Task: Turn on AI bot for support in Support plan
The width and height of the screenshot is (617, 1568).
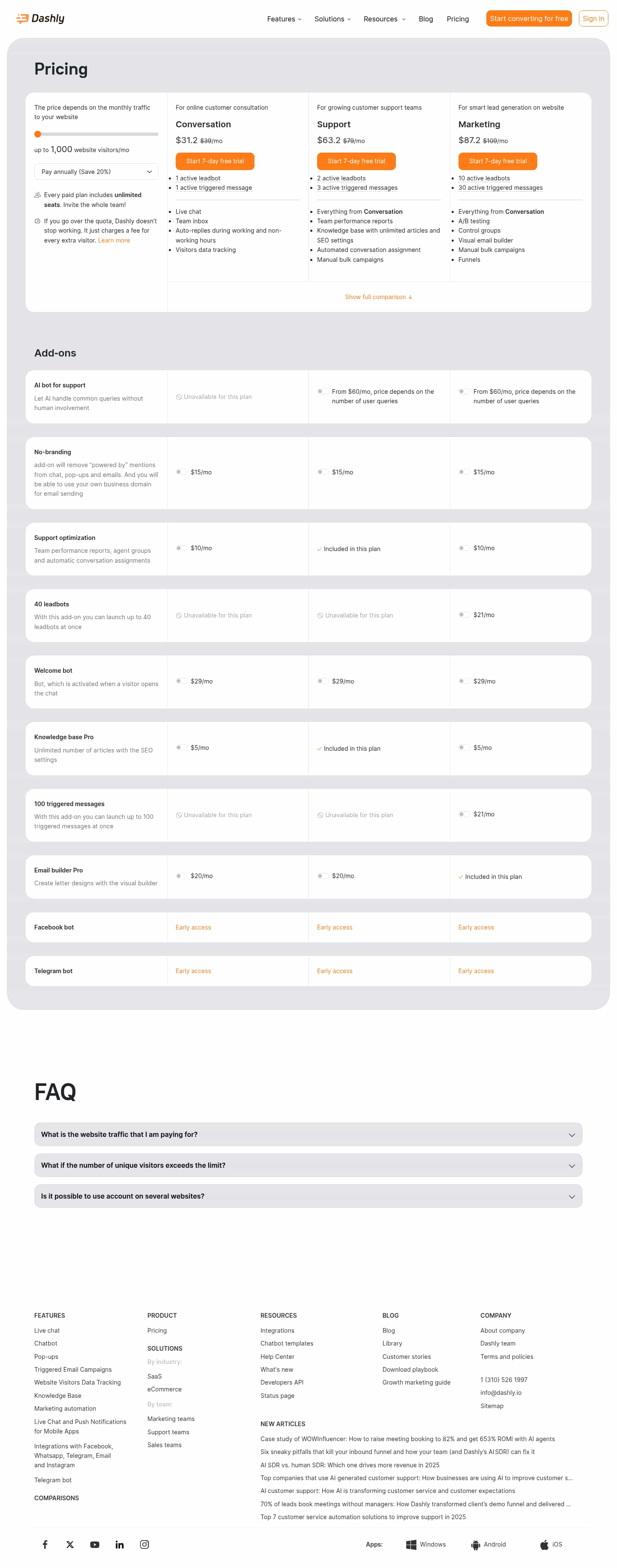Action: tap(323, 392)
